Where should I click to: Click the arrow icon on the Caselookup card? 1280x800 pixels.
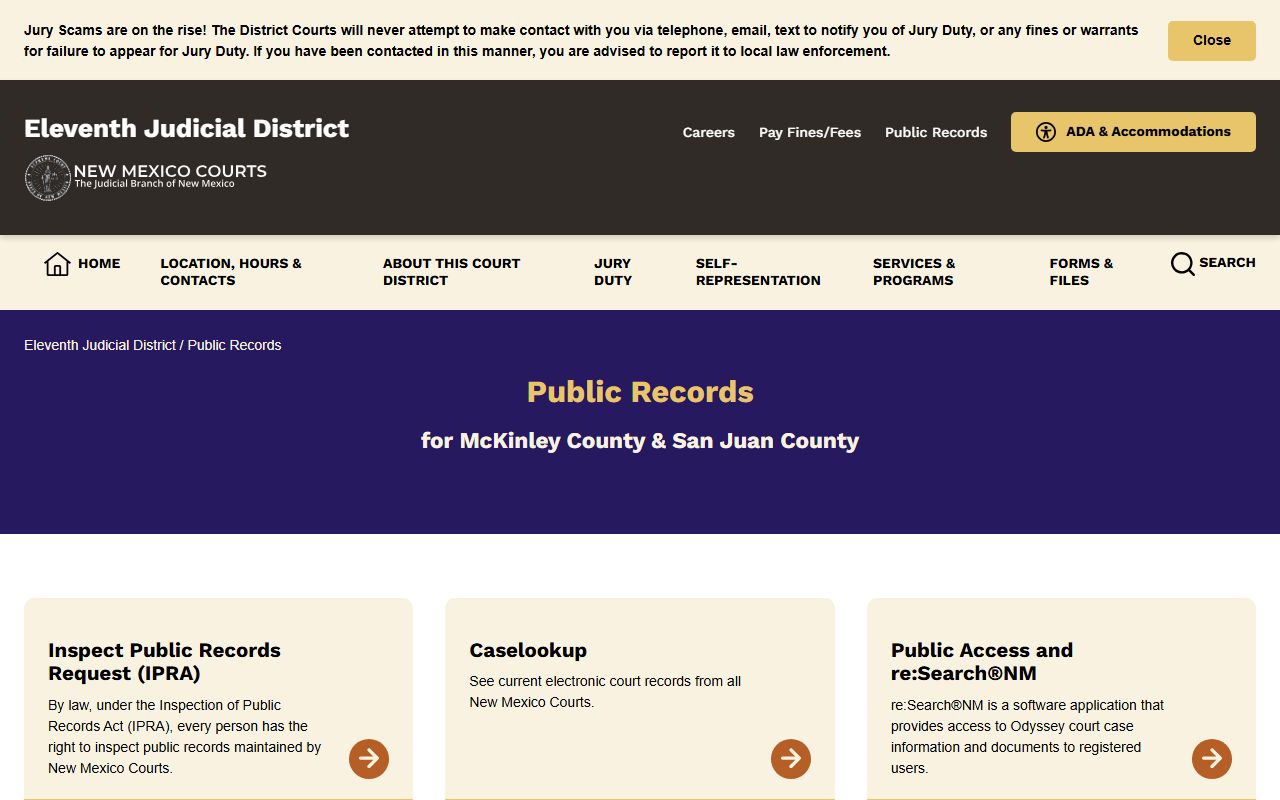click(791, 759)
